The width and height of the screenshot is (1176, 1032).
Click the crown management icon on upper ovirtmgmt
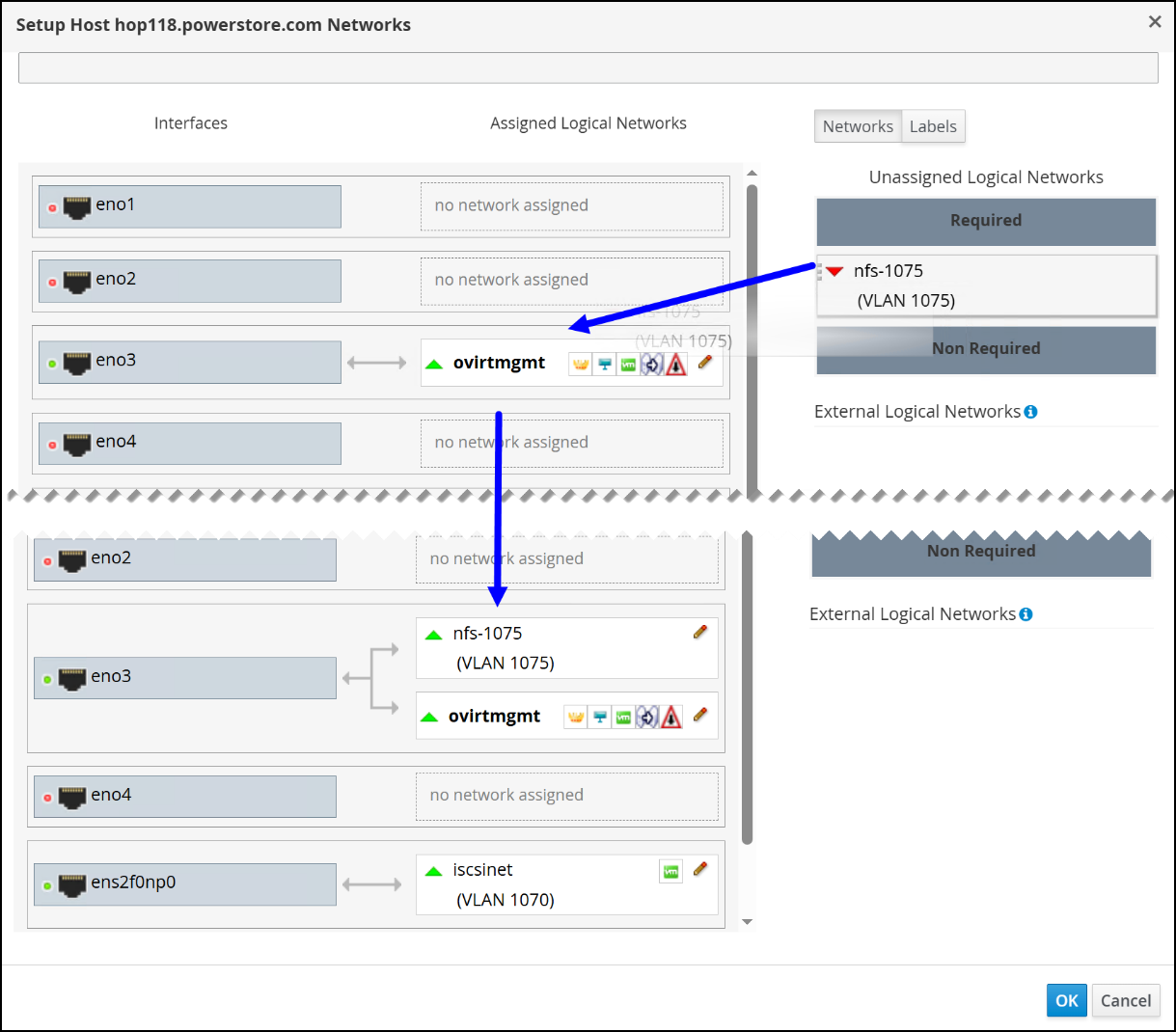(x=580, y=365)
